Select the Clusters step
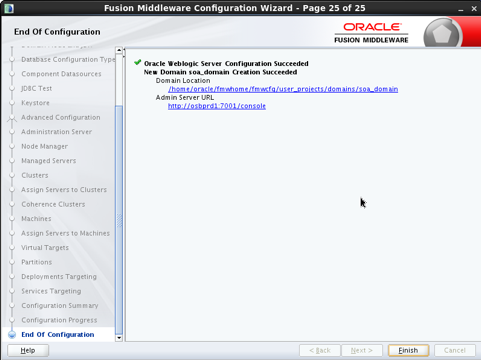 coord(35,175)
